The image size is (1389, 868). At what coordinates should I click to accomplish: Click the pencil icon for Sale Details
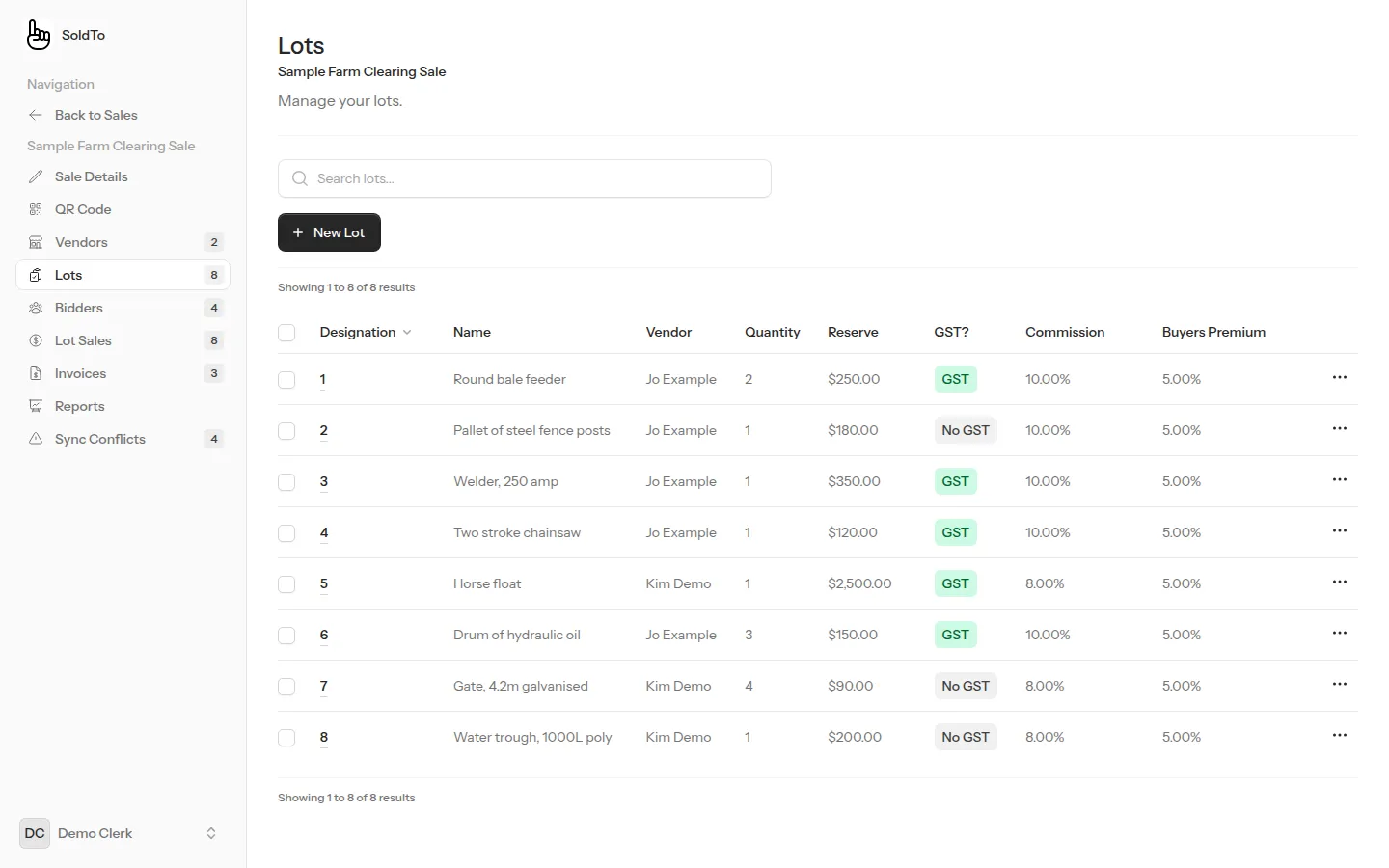36,176
